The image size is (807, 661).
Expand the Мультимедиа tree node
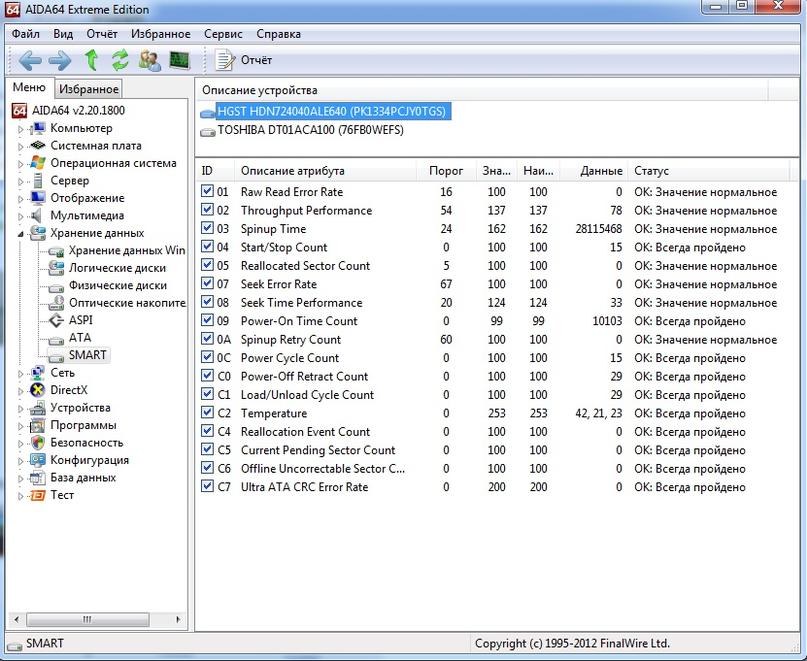pyautogui.click(x=21, y=217)
